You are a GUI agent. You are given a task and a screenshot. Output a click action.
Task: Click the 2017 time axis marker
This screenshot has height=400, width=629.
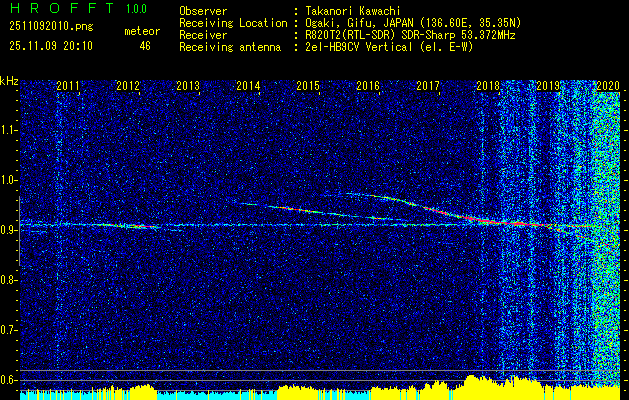428,85
